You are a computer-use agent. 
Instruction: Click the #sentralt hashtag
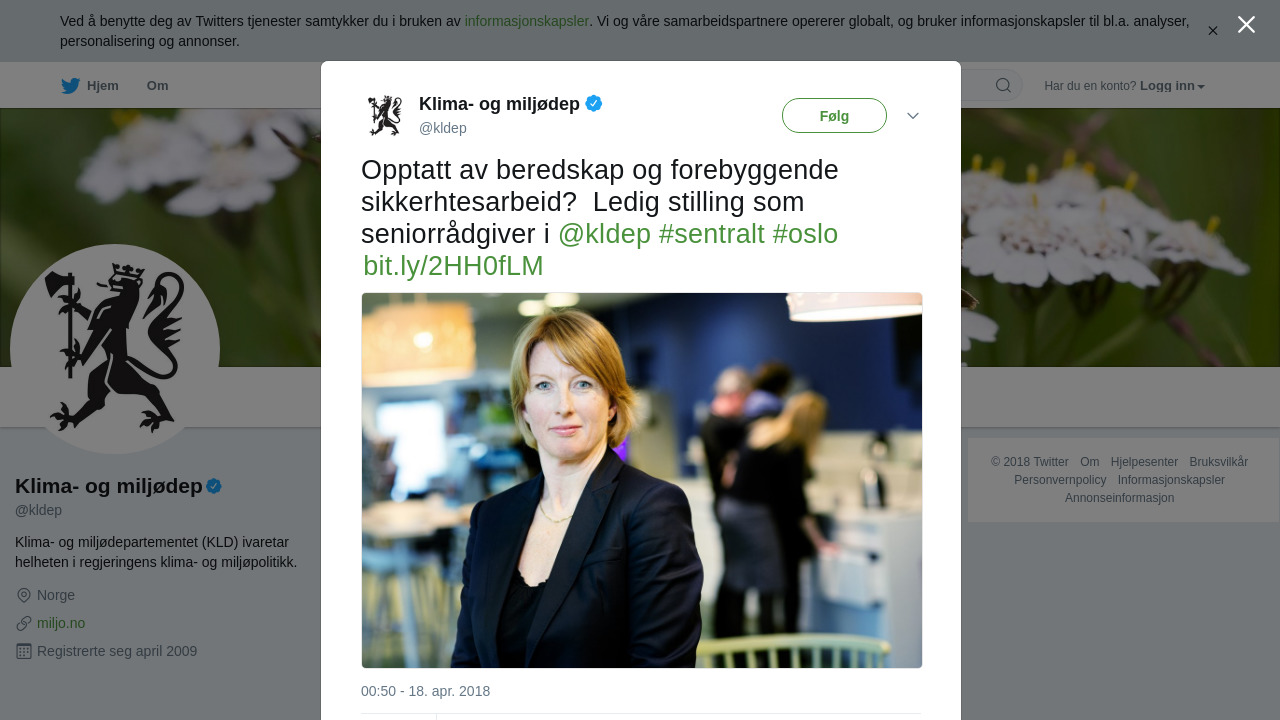tap(711, 234)
